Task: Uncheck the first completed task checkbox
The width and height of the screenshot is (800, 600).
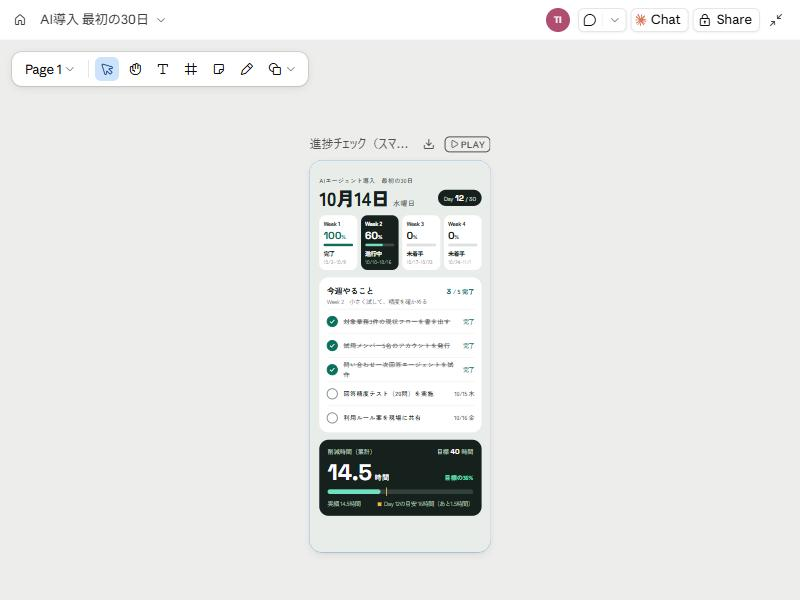Action: [x=332, y=321]
